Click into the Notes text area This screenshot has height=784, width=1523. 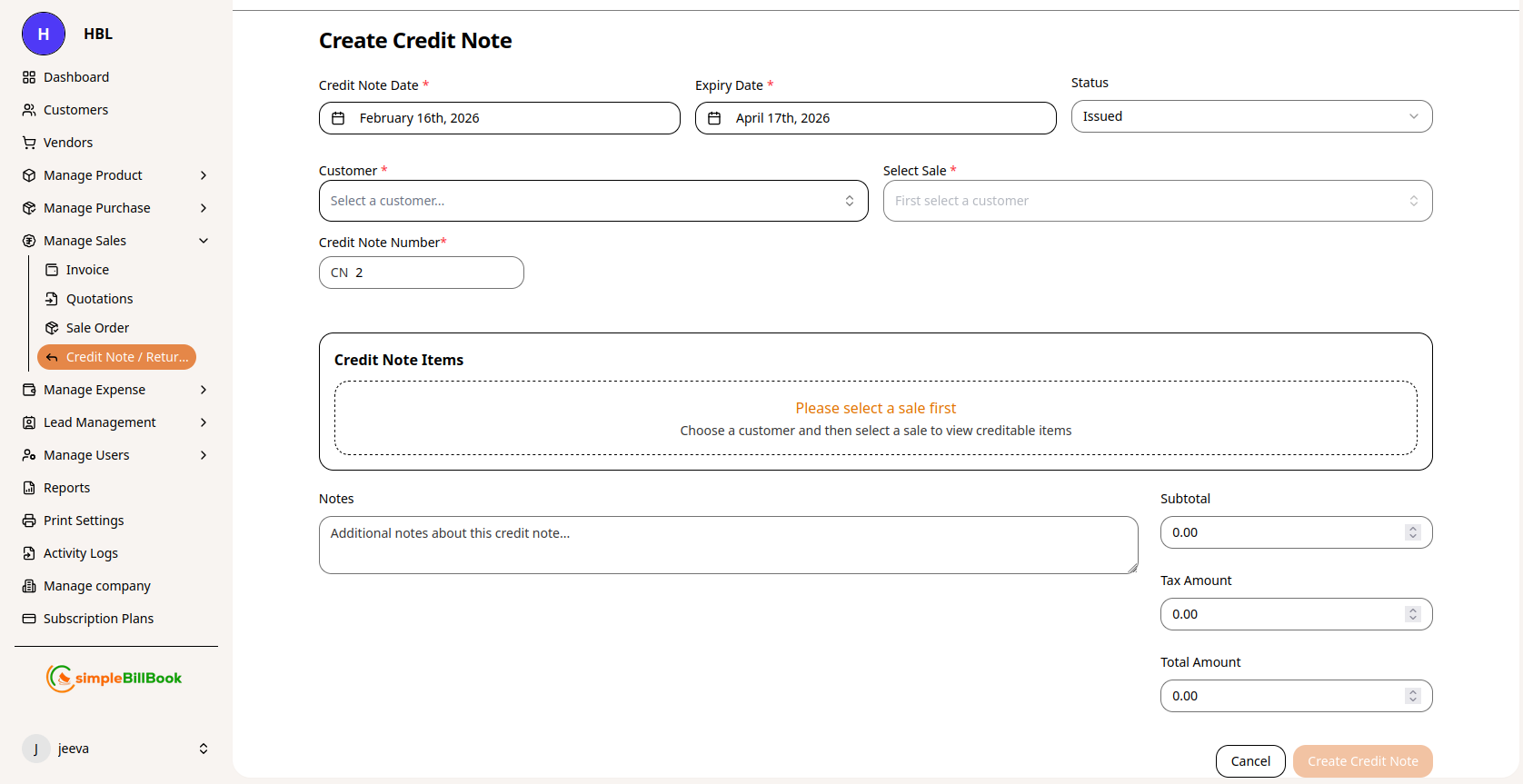[x=727, y=545]
